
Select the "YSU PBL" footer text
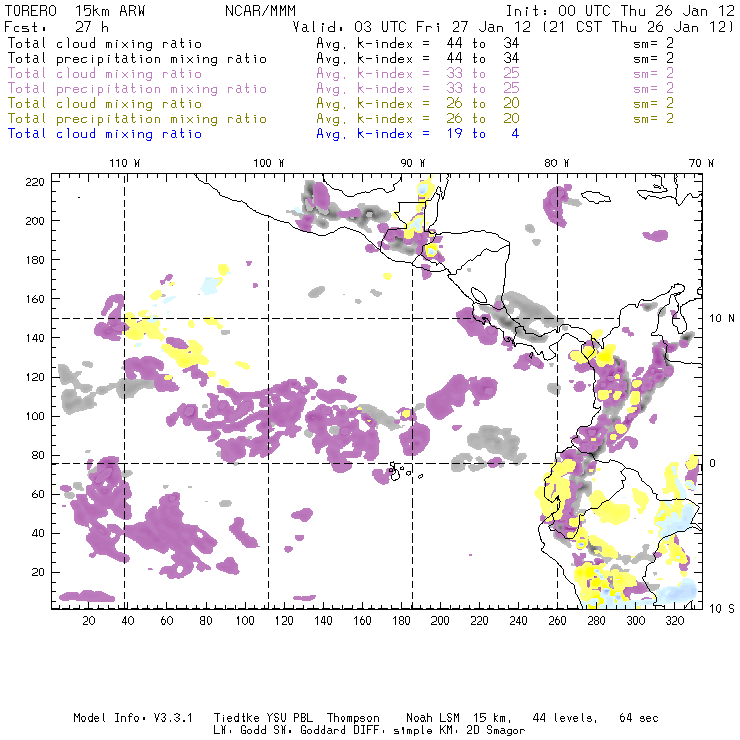[x=290, y=718]
